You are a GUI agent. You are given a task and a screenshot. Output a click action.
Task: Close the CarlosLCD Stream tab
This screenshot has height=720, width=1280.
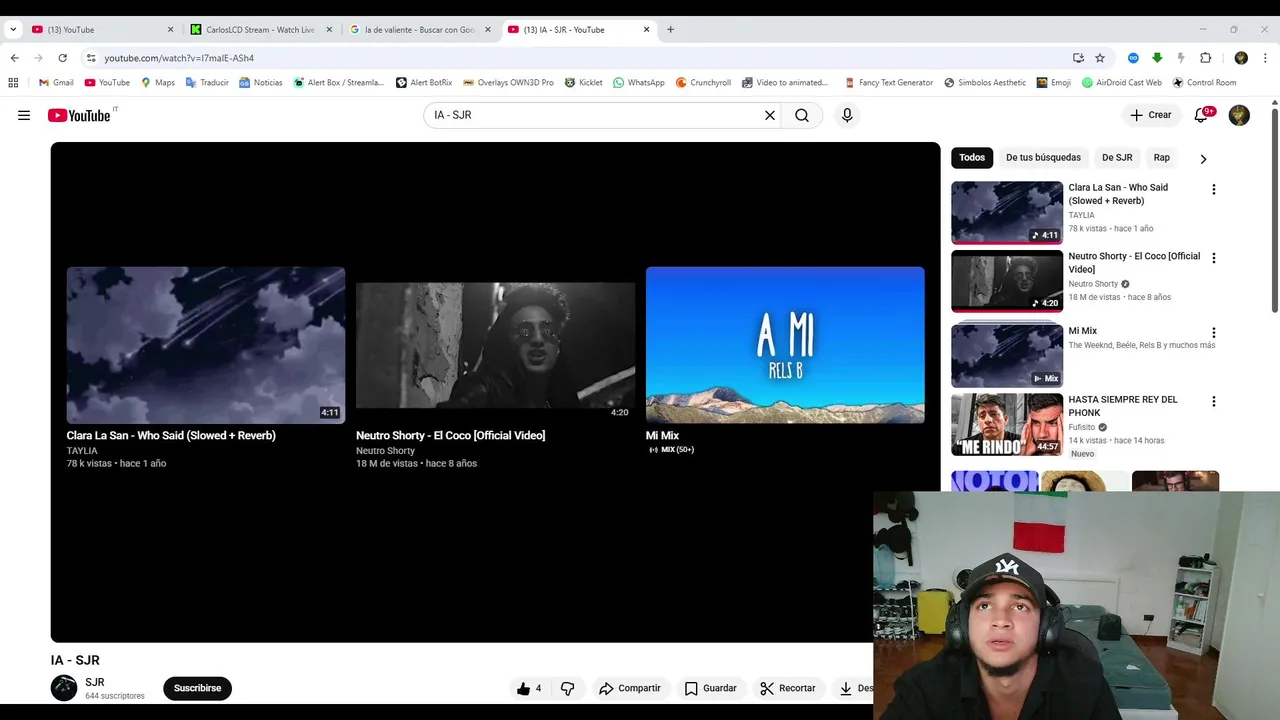329,29
